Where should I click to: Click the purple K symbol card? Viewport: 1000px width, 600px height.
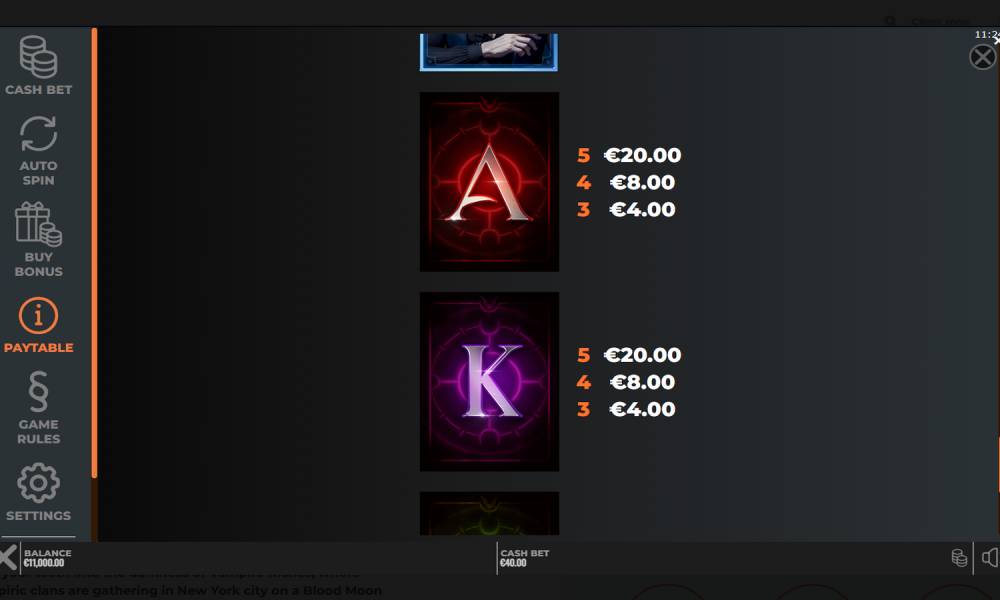[x=489, y=381]
